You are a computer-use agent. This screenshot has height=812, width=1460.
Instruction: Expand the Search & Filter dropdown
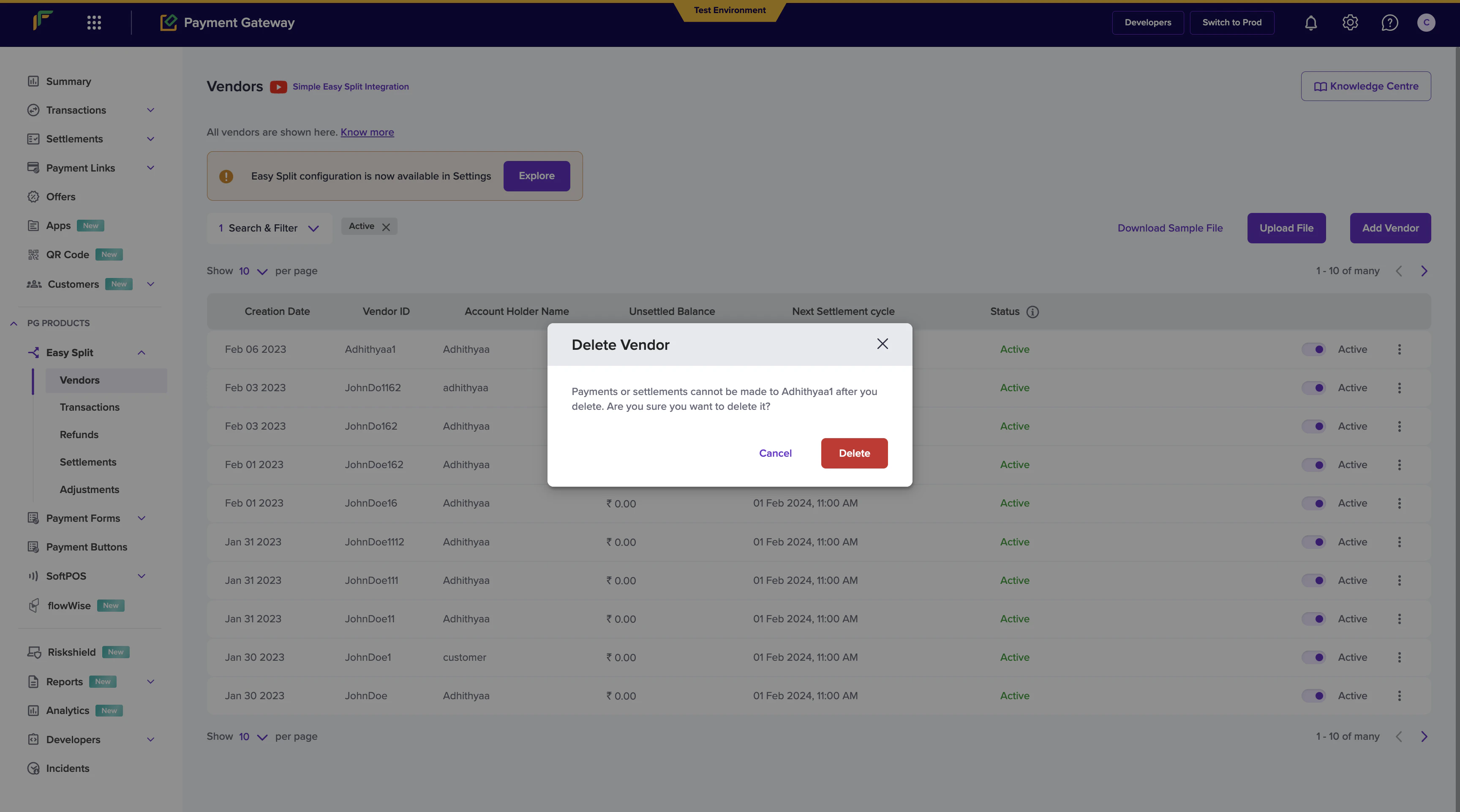269,229
